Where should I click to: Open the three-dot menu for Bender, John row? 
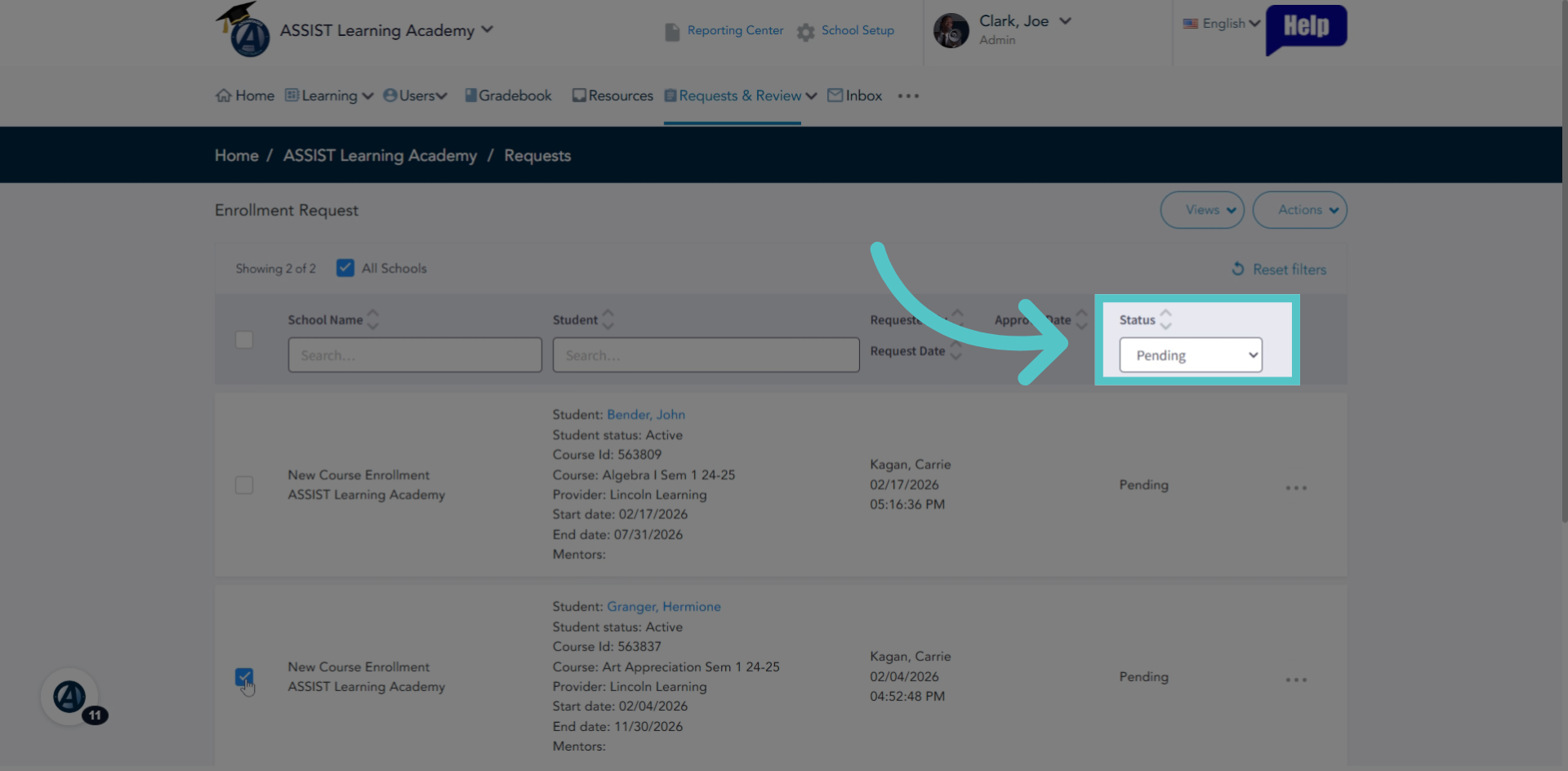point(1296,488)
